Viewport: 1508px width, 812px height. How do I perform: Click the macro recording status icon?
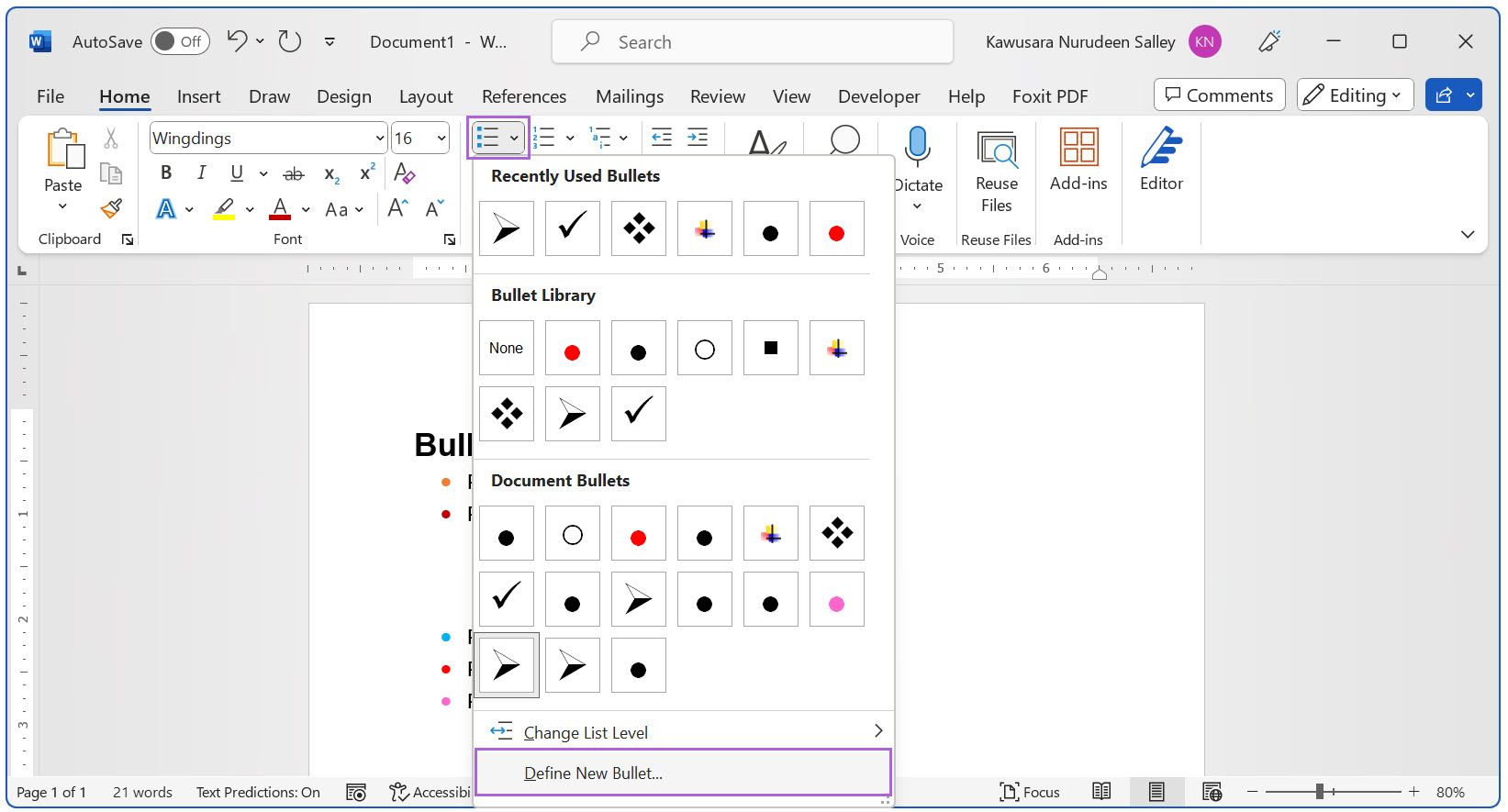click(x=356, y=792)
